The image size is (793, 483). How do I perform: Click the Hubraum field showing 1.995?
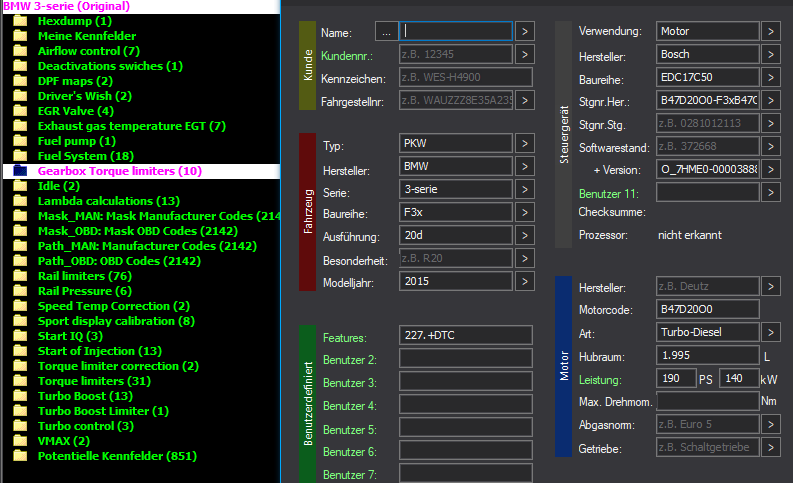[708, 356]
